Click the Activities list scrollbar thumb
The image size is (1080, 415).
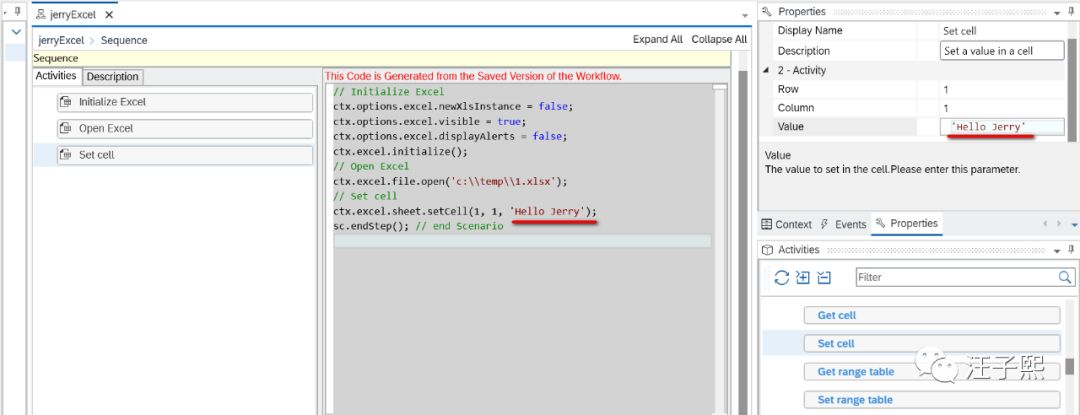click(1070, 365)
